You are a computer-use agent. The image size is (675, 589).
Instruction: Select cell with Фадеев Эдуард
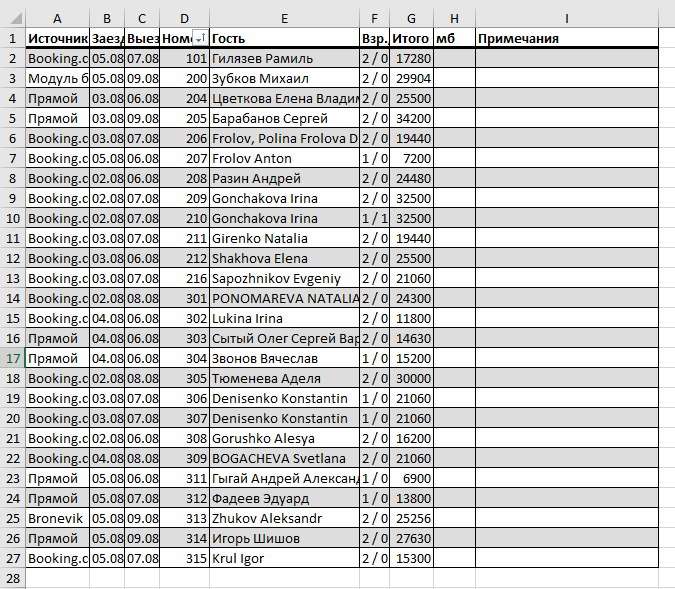coord(284,498)
